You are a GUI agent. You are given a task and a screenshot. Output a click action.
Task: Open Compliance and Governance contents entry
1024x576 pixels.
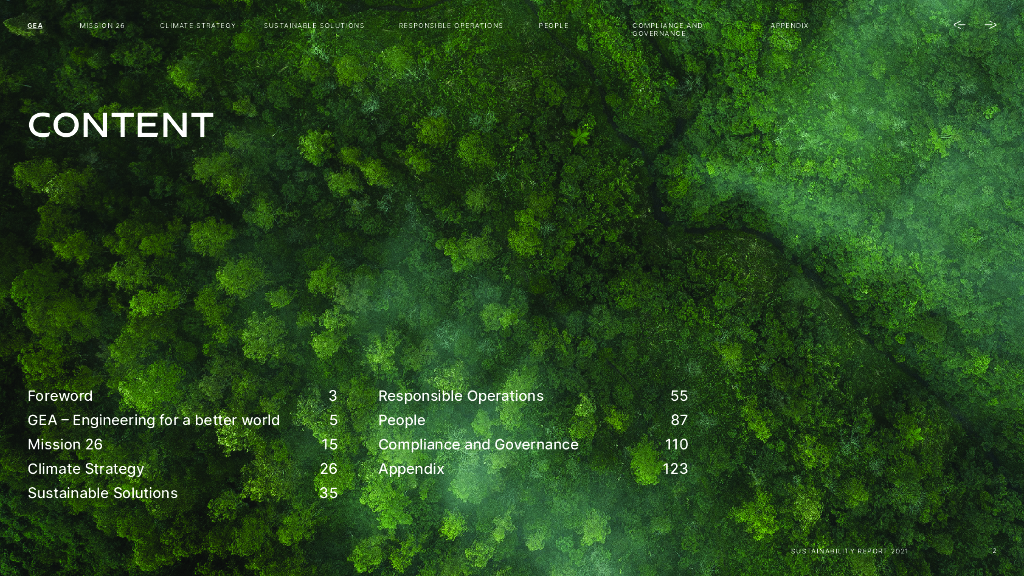pos(478,444)
